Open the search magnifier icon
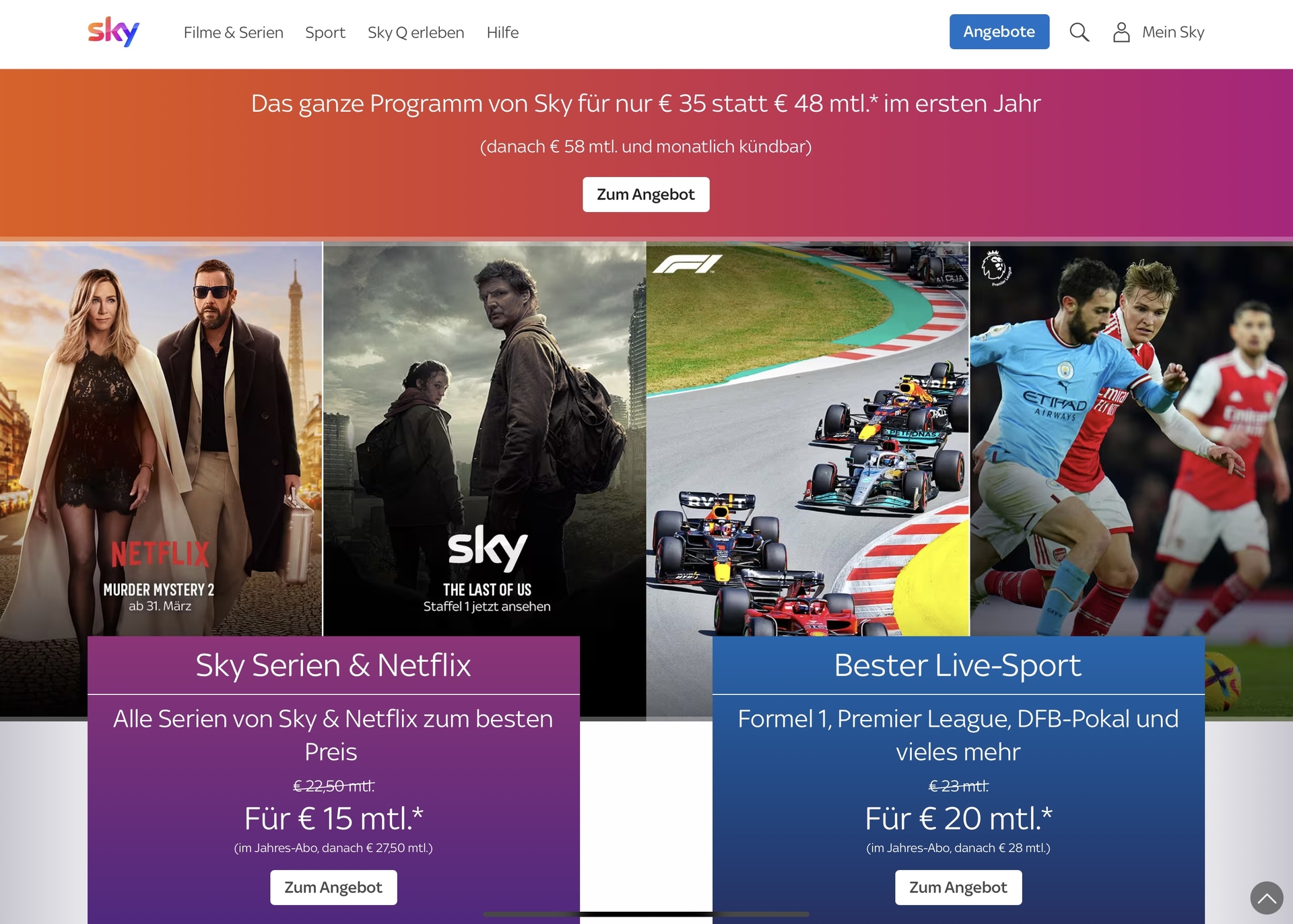Image resolution: width=1293 pixels, height=924 pixels. coord(1079,32)
